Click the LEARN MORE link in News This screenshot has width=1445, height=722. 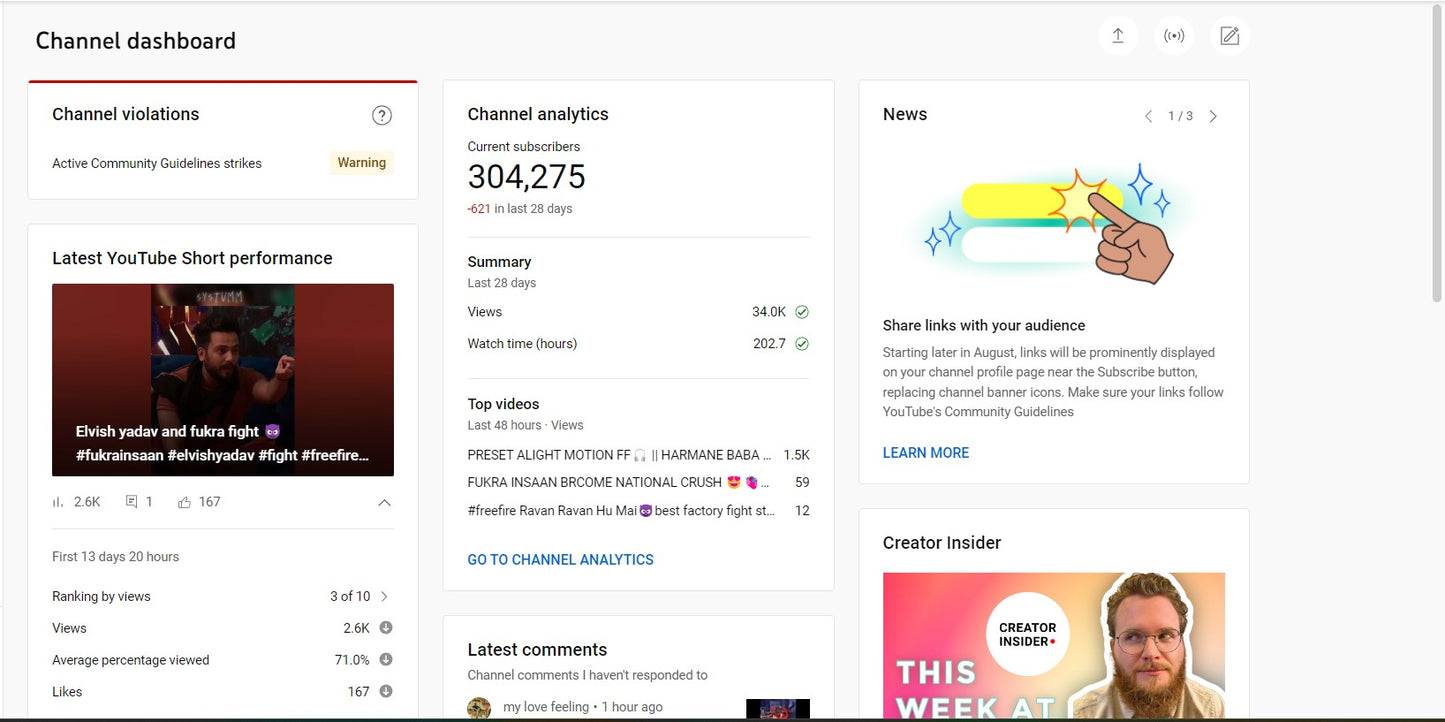(x=925, y=453)
